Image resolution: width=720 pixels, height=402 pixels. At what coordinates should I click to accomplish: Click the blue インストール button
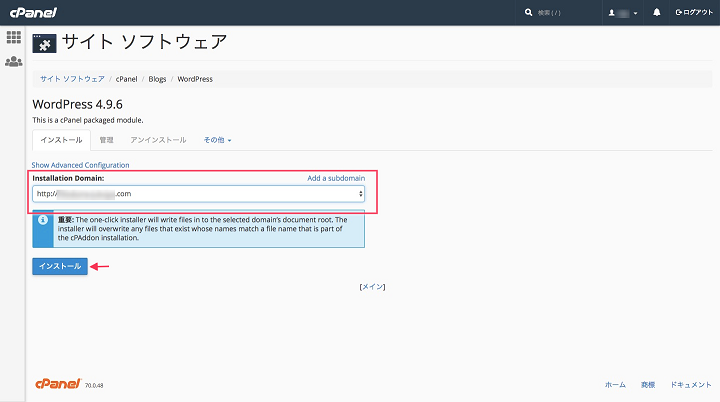60,266
